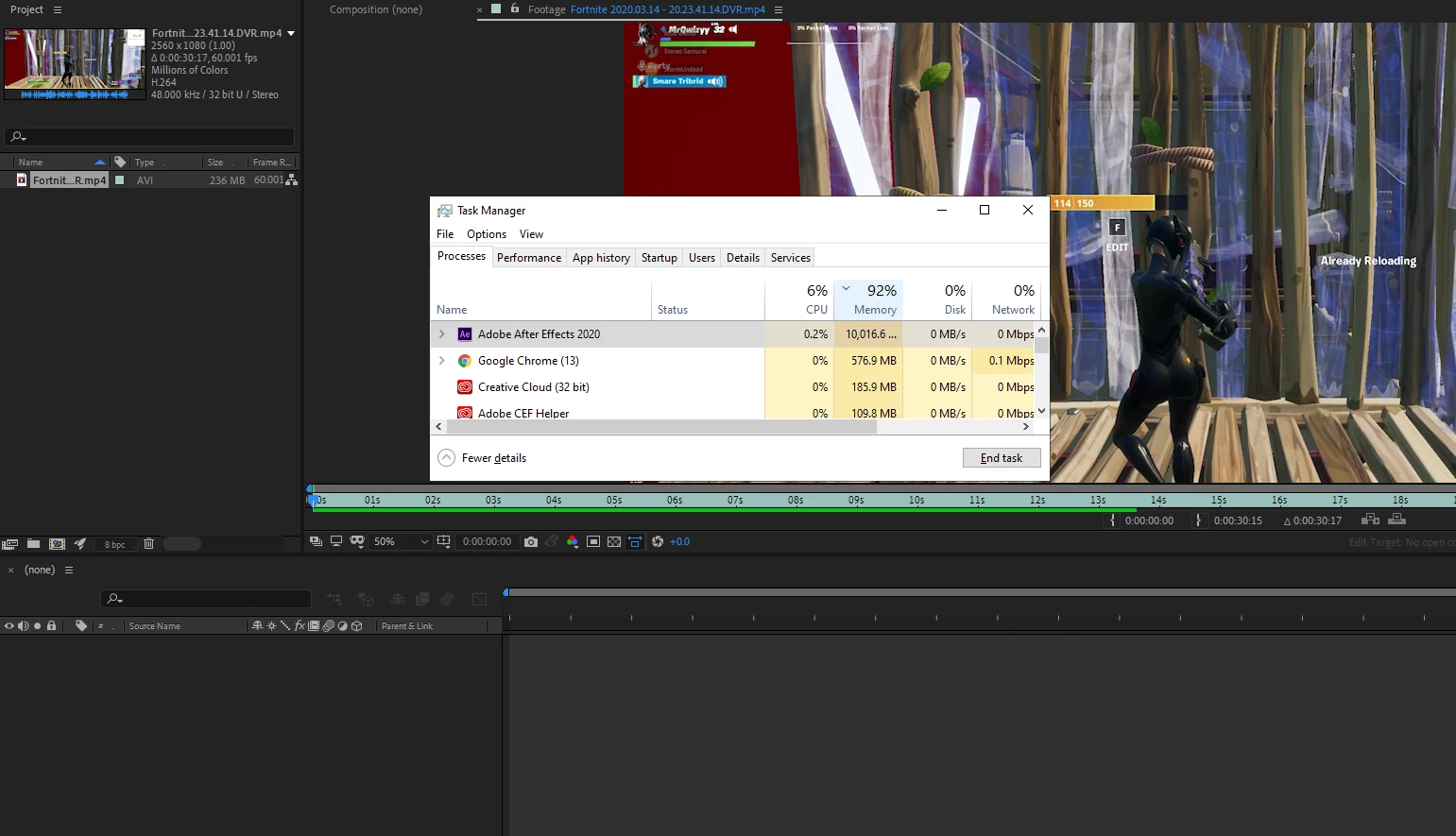Delete selected project item with trash icon
The height and width of the screenshot is (836, 1456).
pyautogui.click(x=148, y=543)
